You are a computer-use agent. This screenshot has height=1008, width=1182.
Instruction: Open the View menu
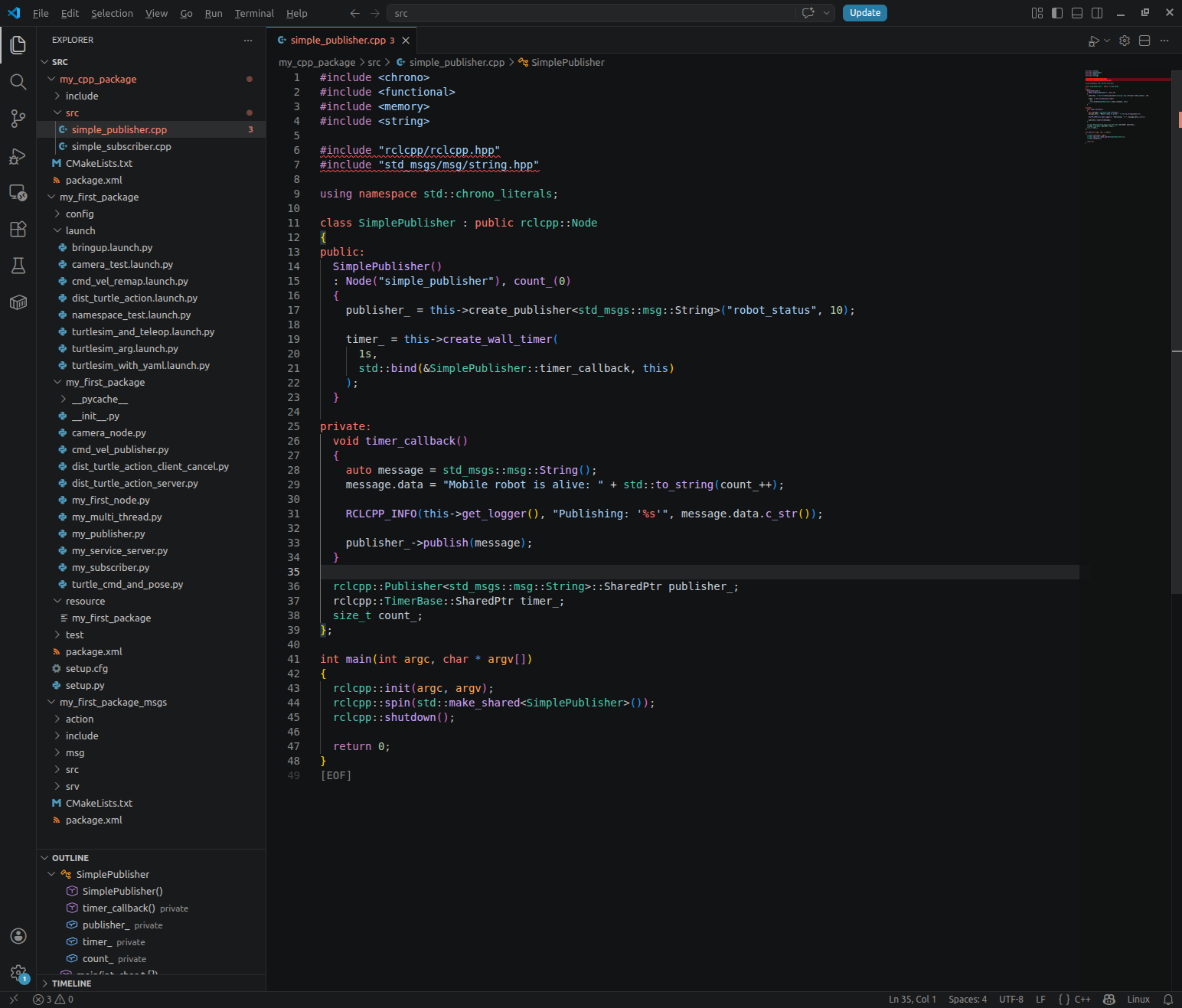coord(156,13)
